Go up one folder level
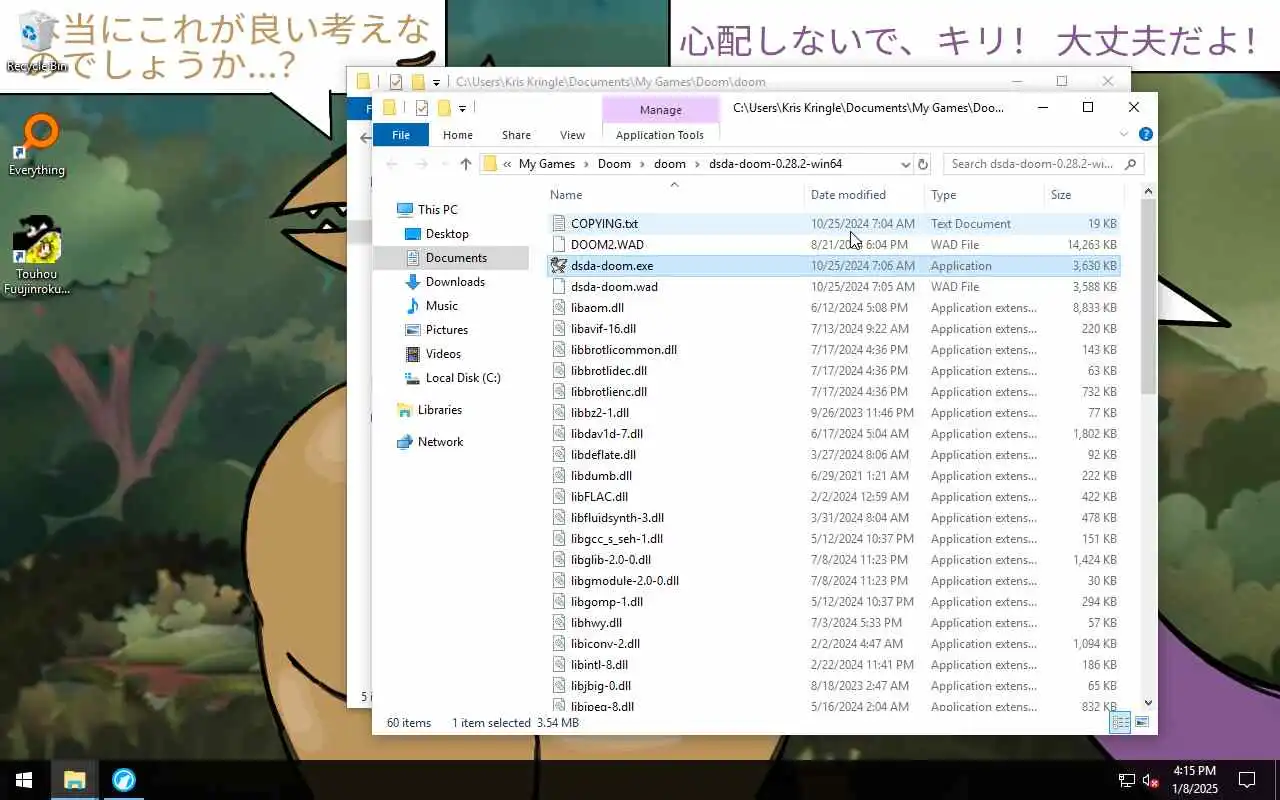This screenshot has height=800, width=1280. (x=465, y=164)
